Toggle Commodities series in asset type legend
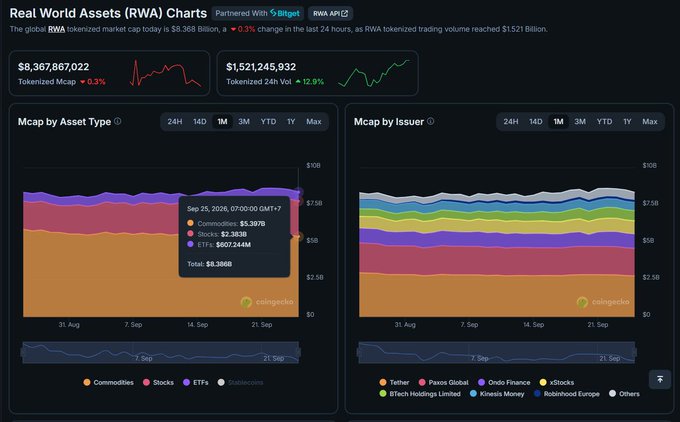 108,383
